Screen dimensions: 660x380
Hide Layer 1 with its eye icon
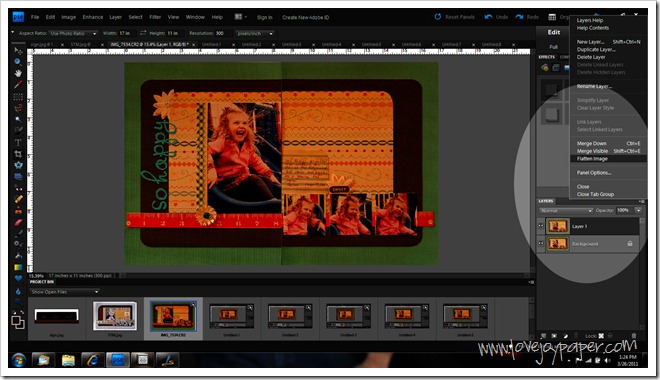point(541,226)
